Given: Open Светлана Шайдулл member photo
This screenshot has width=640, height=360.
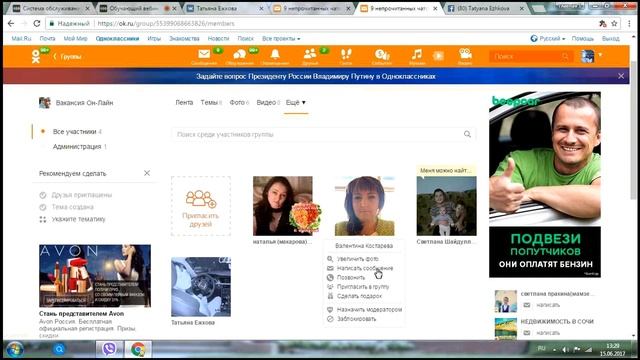Looking at the screenshot, I should pyautogui.click(x=446, y=206).
